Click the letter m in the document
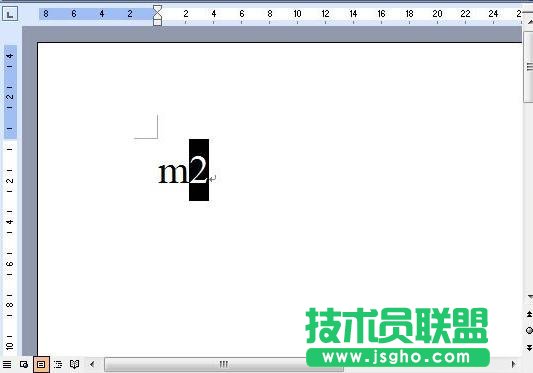This screenshot has height=373, width=533. click(x=174, y=173)
